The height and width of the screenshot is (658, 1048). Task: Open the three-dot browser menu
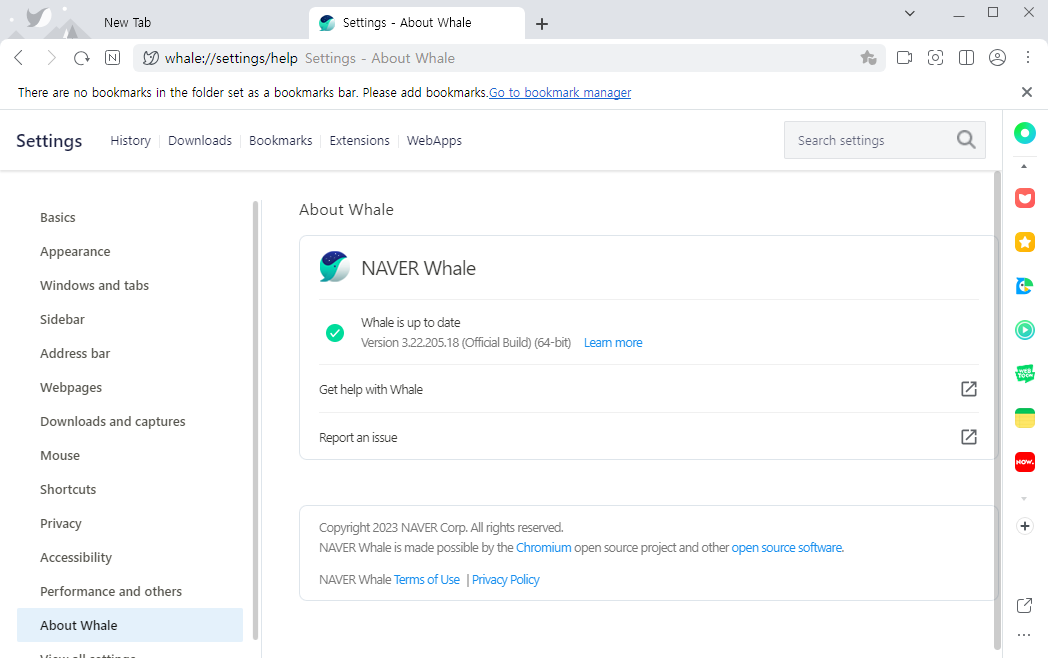(1028, 58)
